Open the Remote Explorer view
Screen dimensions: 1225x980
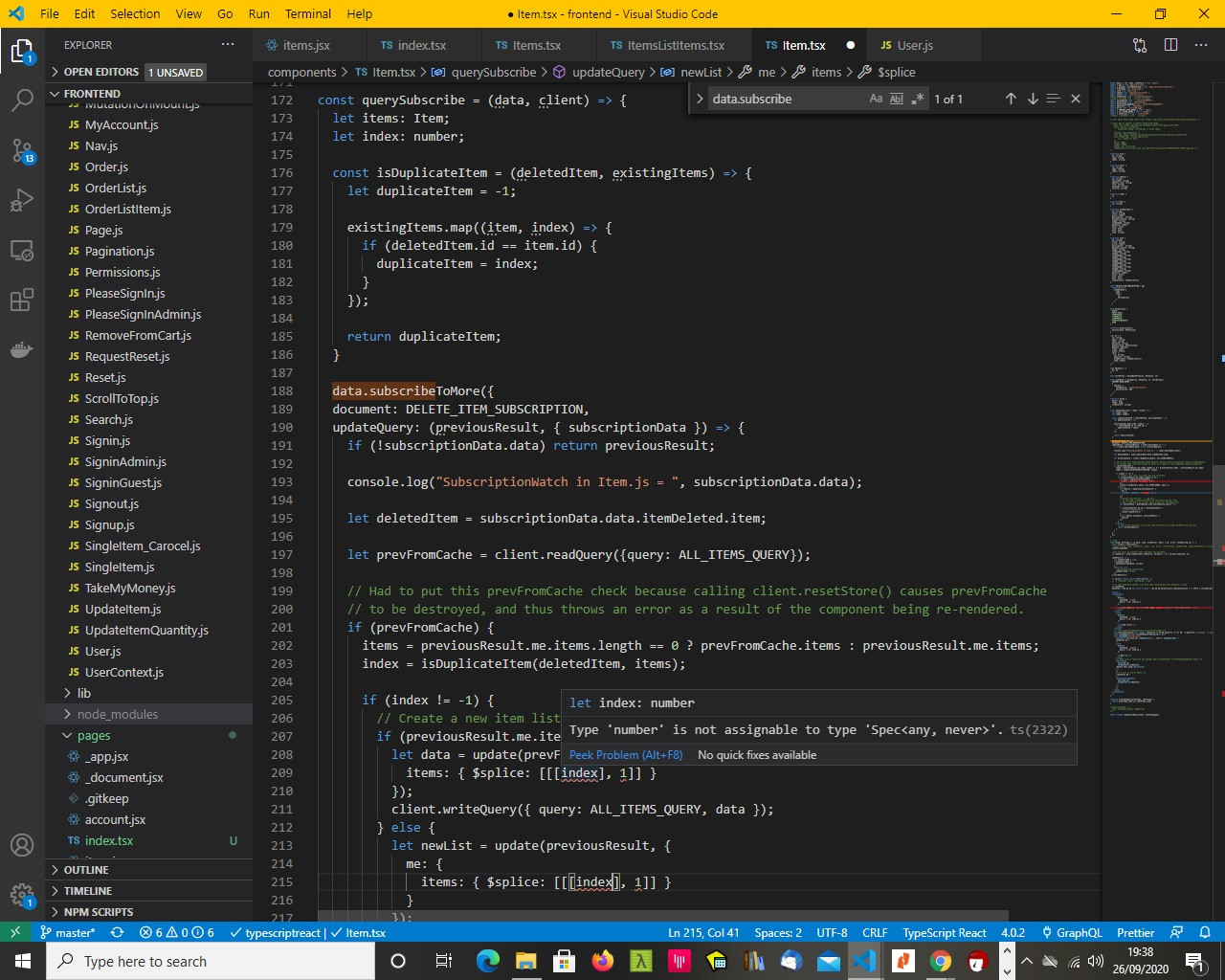pos(22,251)
